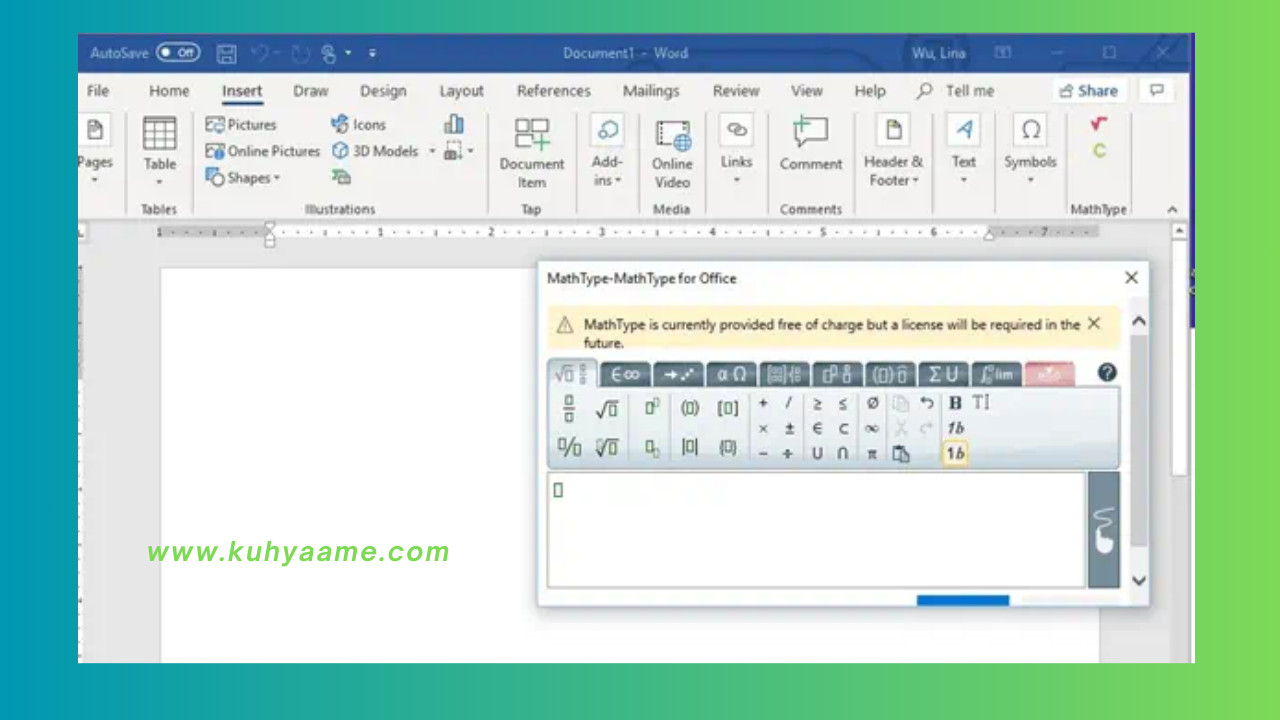Click the Online Video button

click(673, 154)
